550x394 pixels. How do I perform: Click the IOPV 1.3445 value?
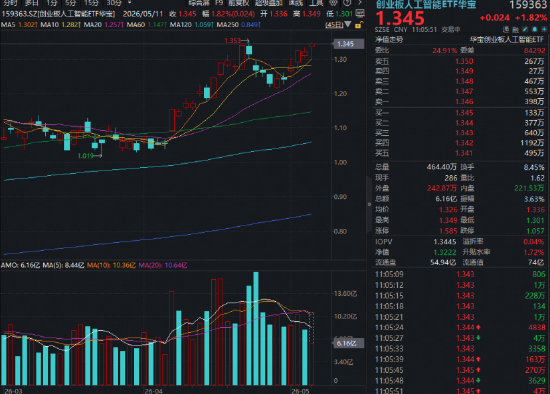[x=445, y=242]
